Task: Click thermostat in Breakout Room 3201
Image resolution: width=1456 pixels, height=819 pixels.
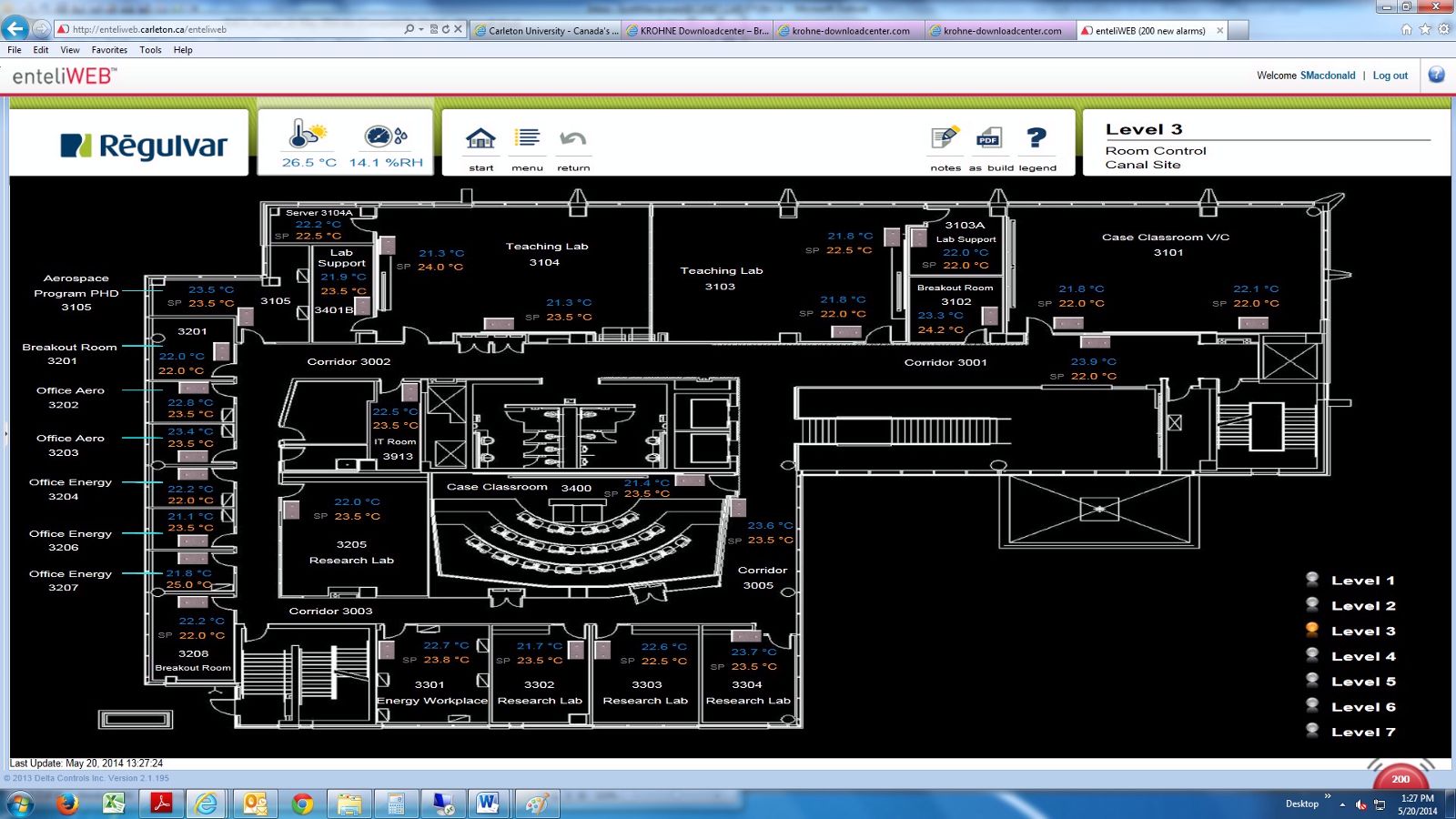Action: coord(221,351)
